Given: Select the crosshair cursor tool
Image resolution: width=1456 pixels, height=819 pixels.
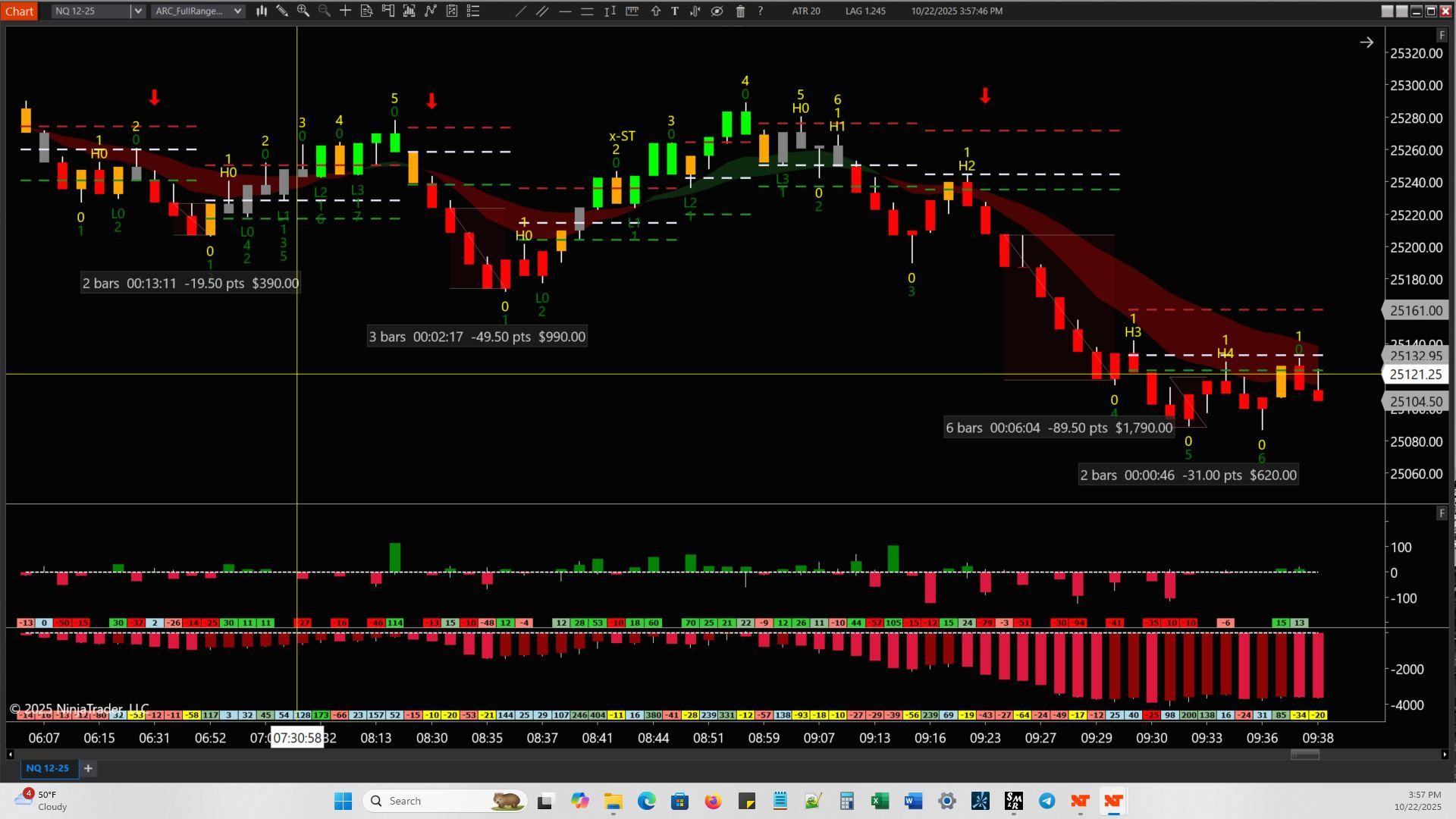Looking at the screenshot, I should coord(345,11).
